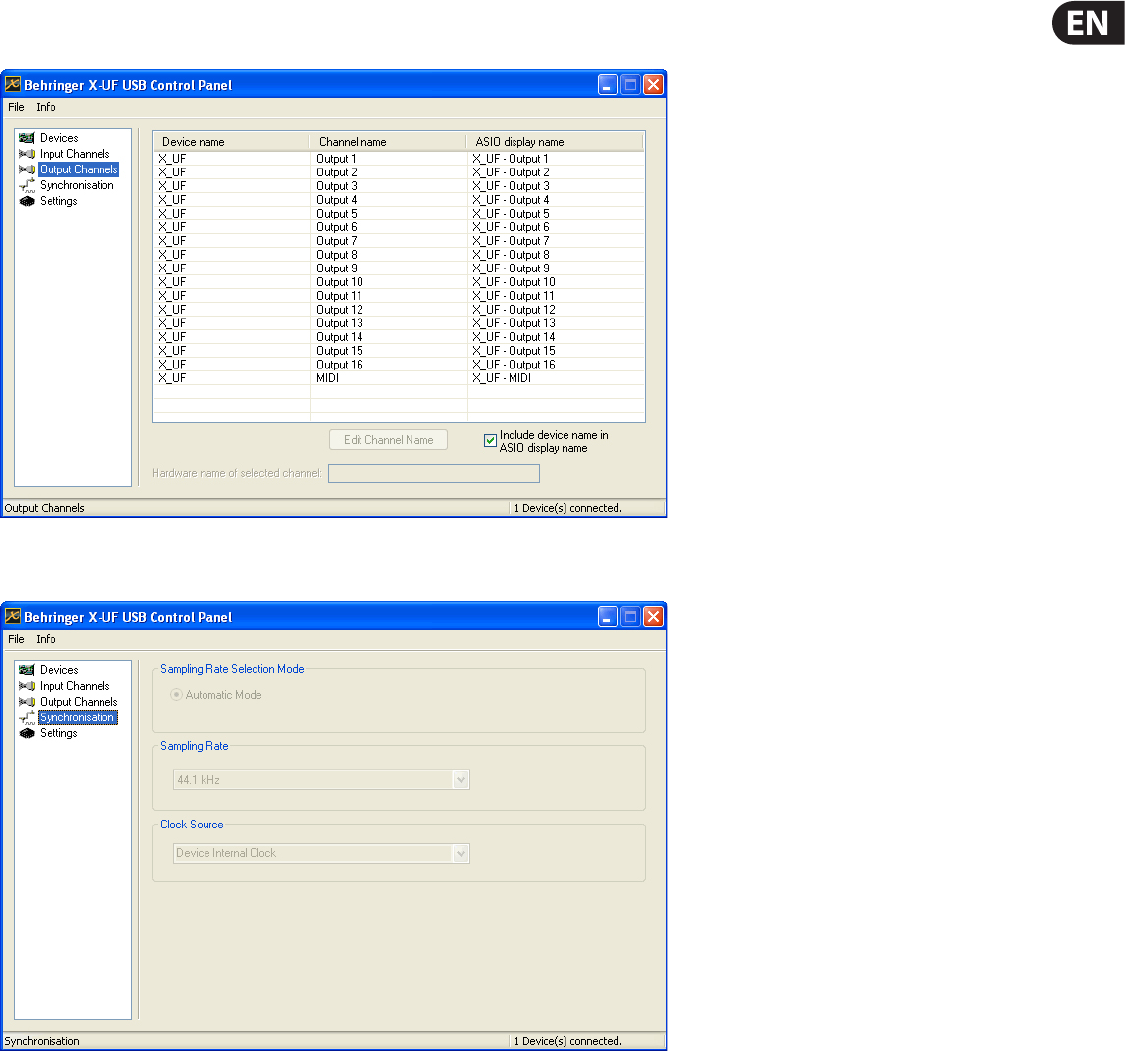This screenshot has height=1051, width=1125.
Task: Click 1 Device(s) connected in top status bar
Action: [x=568, y=508]
